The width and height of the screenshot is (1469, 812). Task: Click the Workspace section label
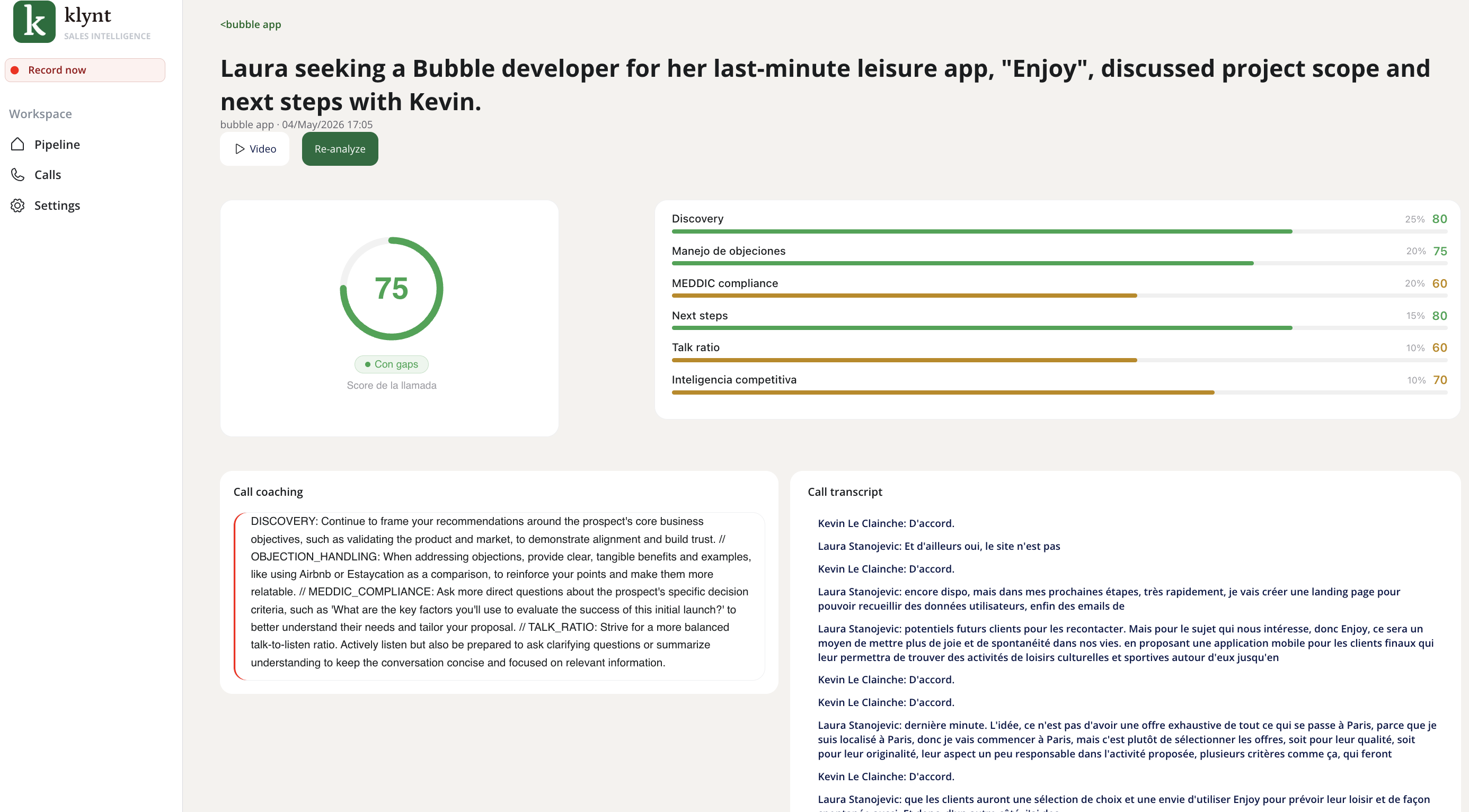40,113
